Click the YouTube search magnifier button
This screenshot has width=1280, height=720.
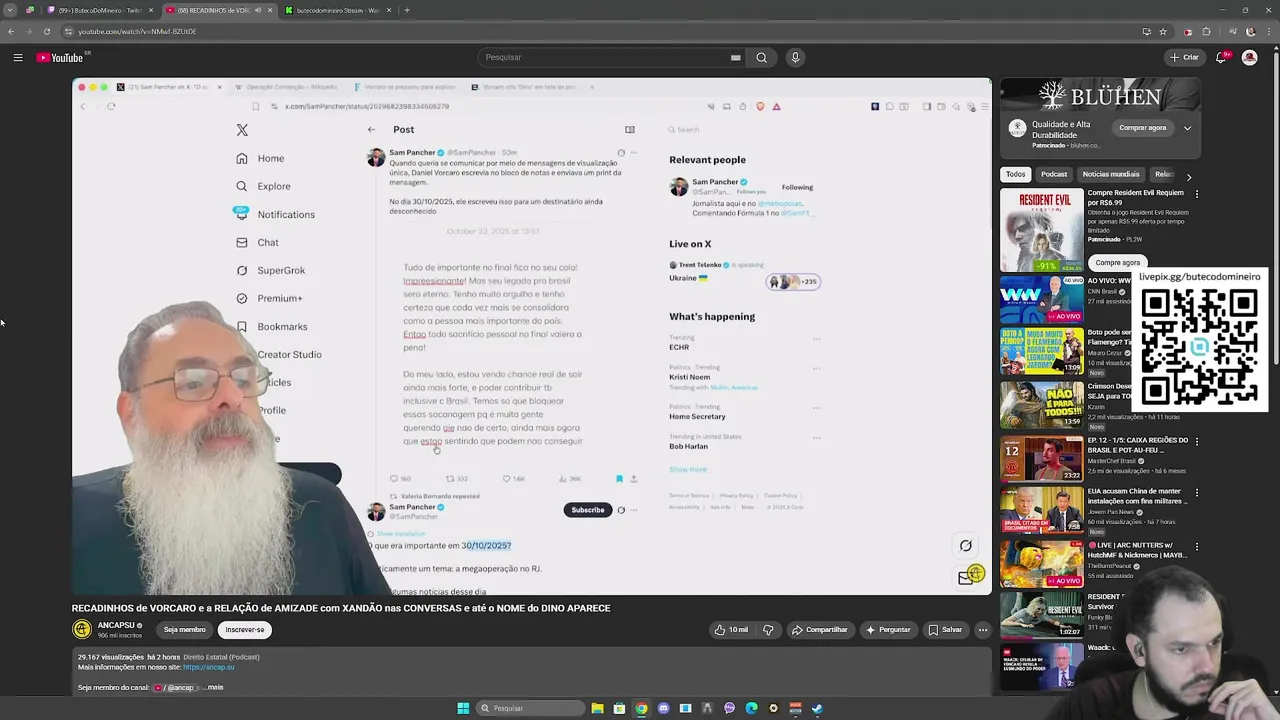(761, 58)
